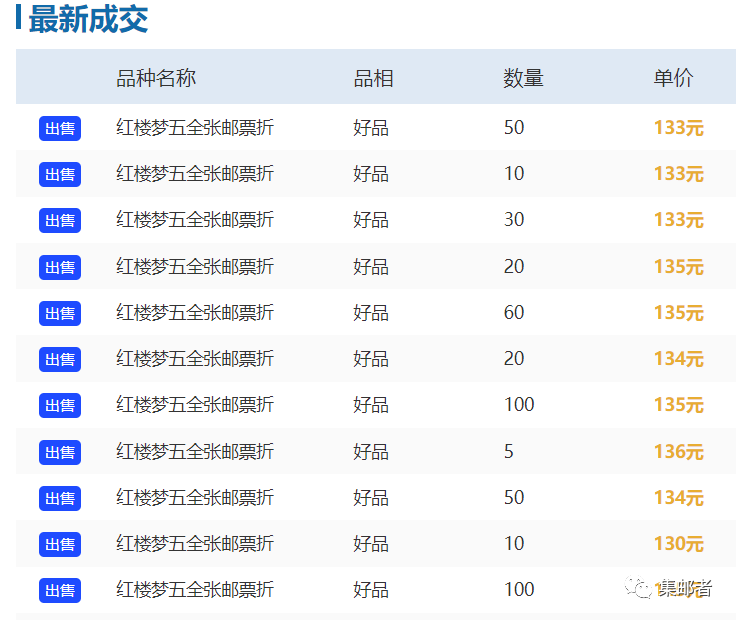736x620 pixels.
Task: Click the 数量 column header
Action: [523, 78]
